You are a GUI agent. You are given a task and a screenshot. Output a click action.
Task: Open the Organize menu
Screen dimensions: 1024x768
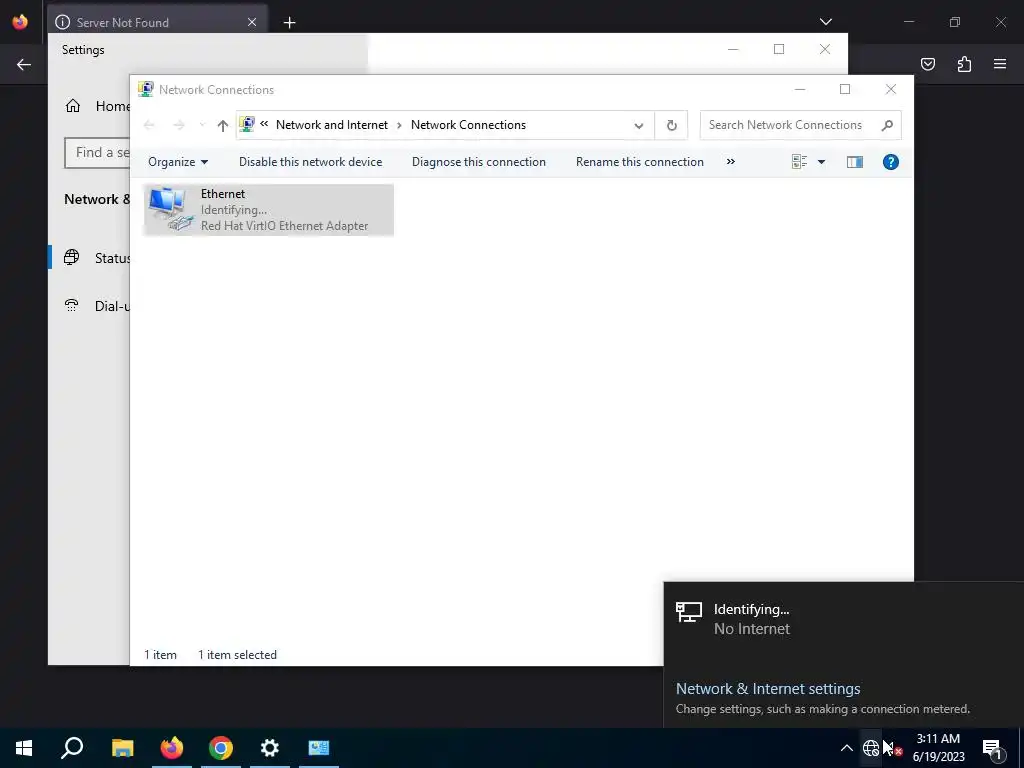(178, 162)
